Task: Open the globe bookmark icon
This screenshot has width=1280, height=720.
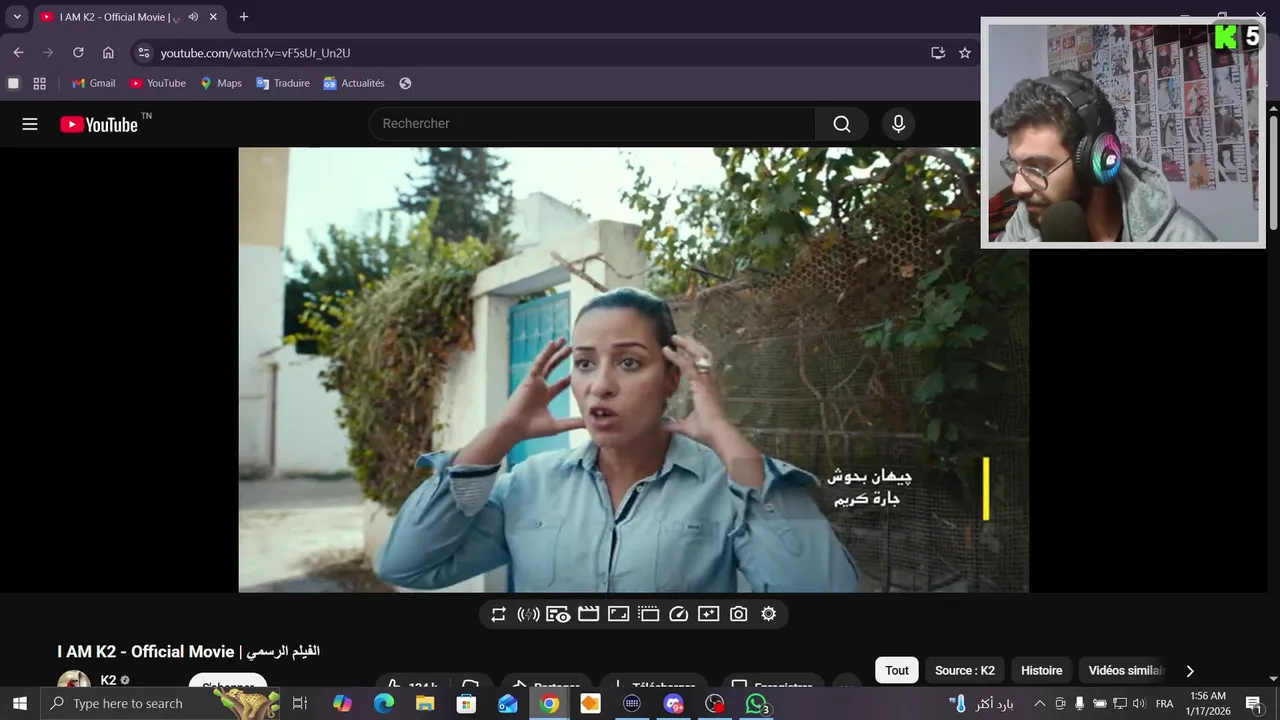Action: (x=405, y=83)
